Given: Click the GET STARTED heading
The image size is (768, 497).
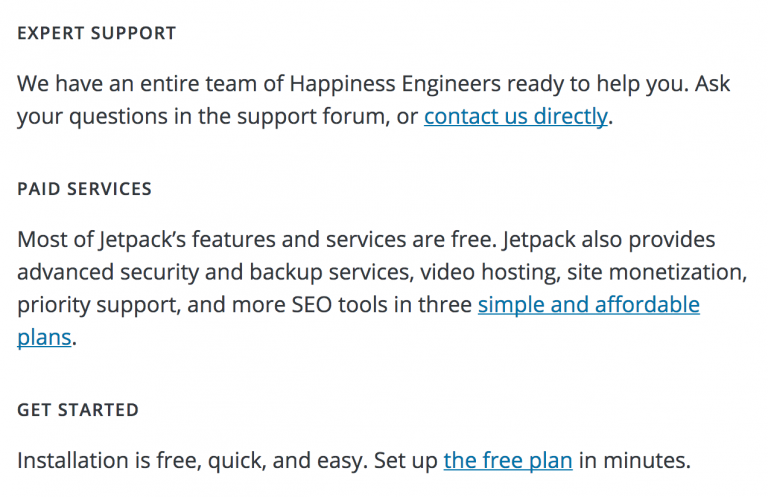Looking at the screenshot, I should [77, 410].
